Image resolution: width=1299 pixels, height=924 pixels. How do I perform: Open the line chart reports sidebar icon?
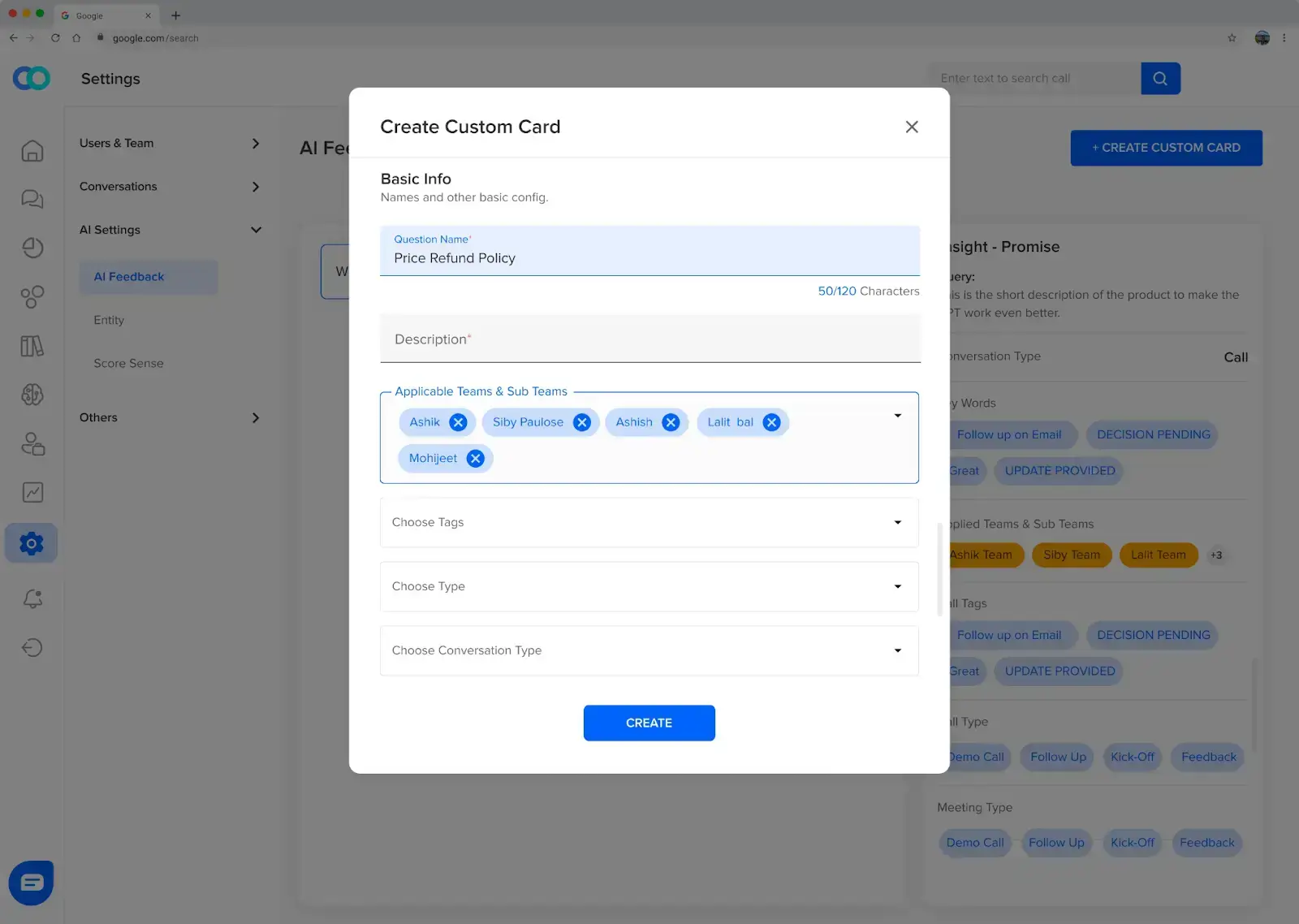click(x=32, y=492)
